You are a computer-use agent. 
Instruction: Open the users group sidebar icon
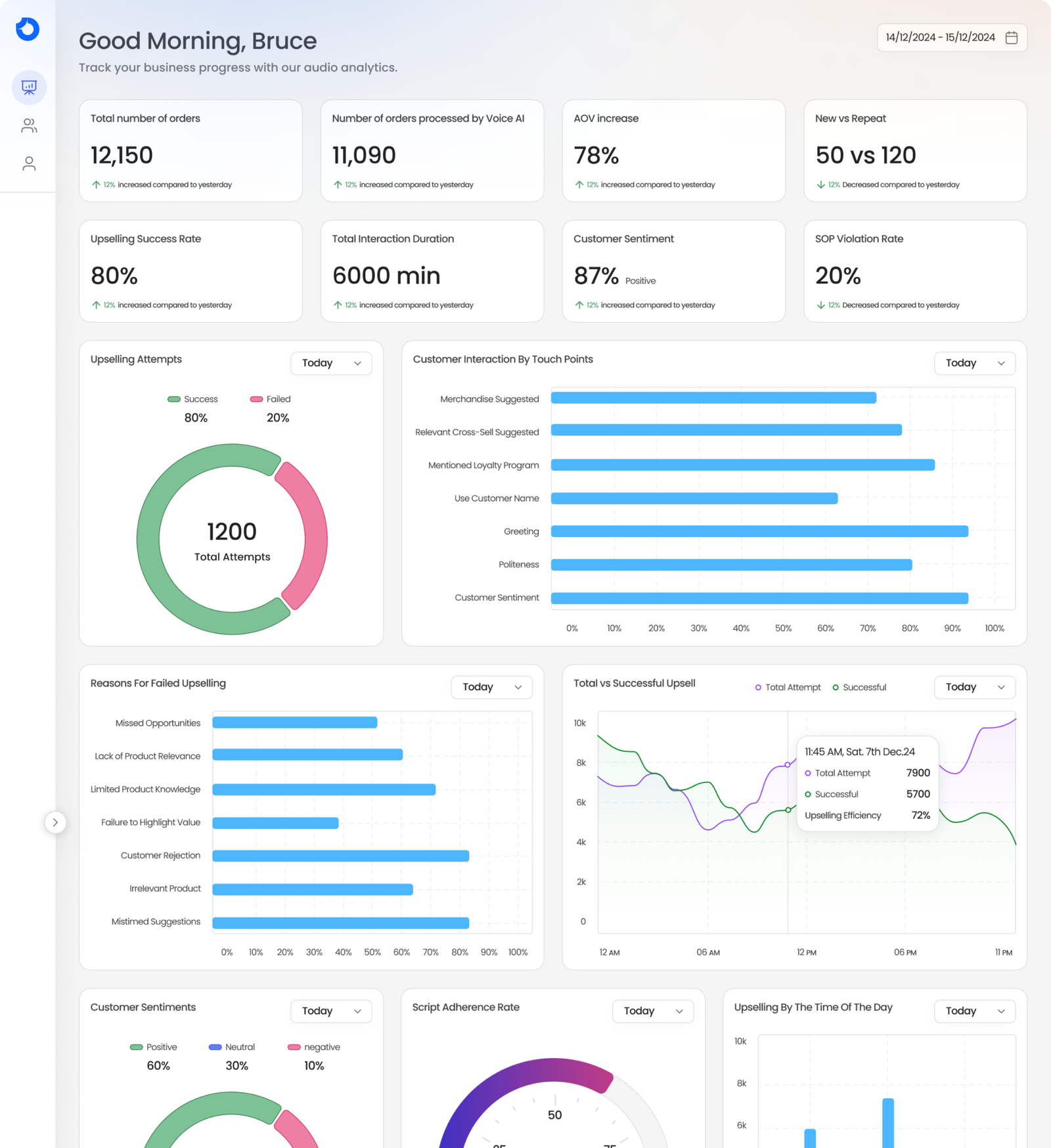pos(29,125)
